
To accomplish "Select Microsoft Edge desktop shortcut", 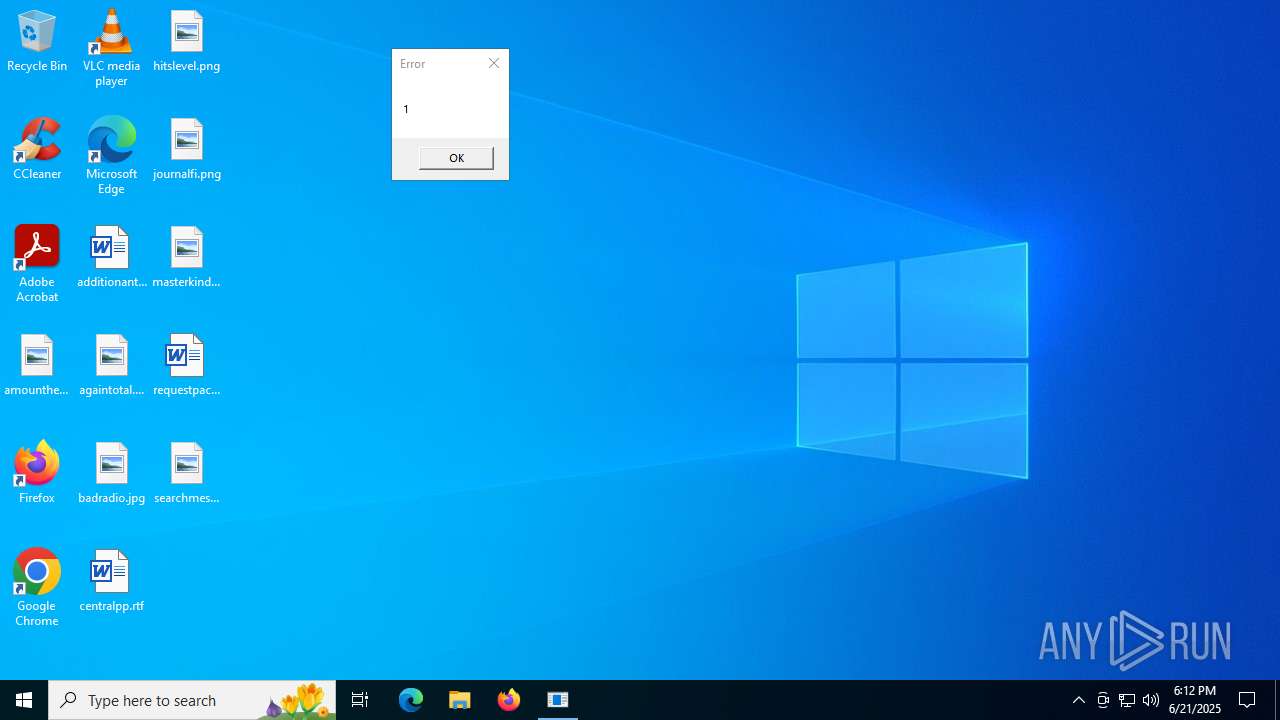I will (111, 156).
